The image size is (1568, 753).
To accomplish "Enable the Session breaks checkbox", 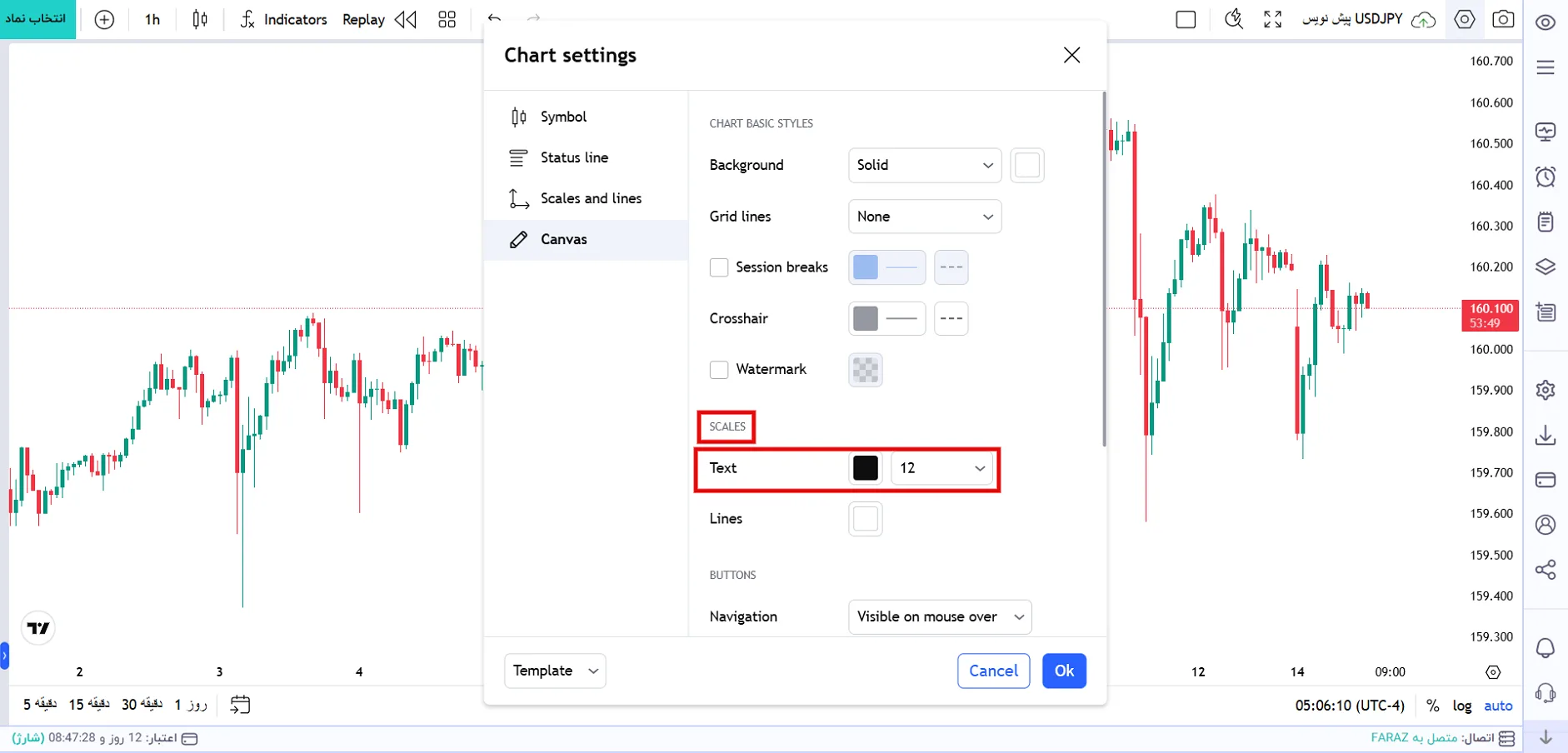I will pos(719,267).
